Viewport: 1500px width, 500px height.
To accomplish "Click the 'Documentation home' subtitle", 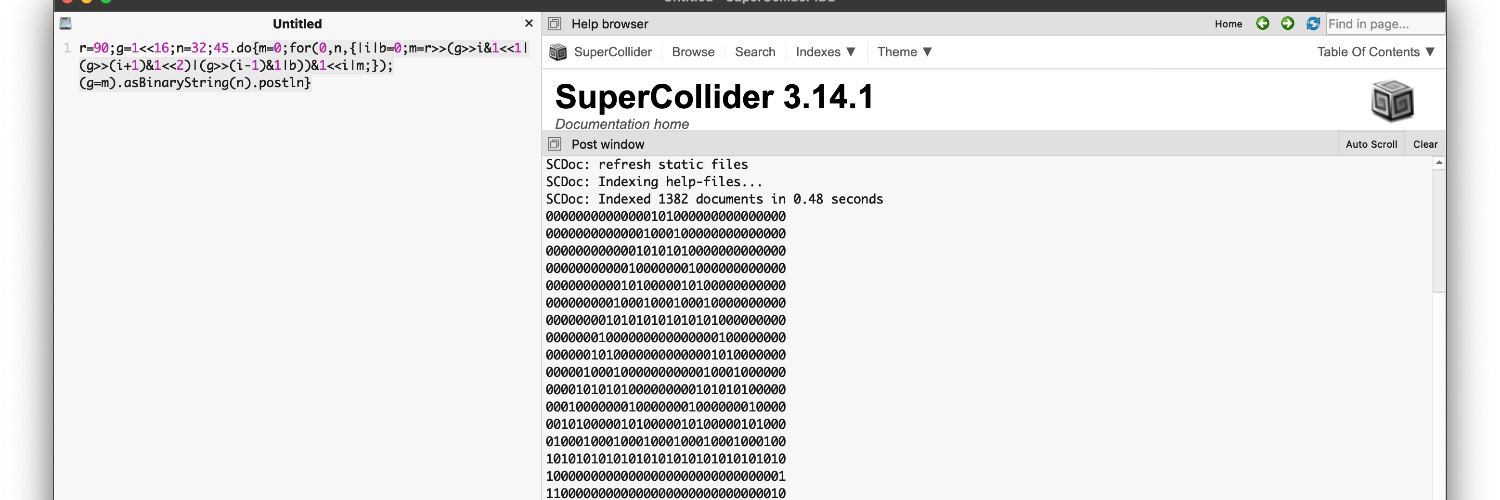I will [622, 124].
